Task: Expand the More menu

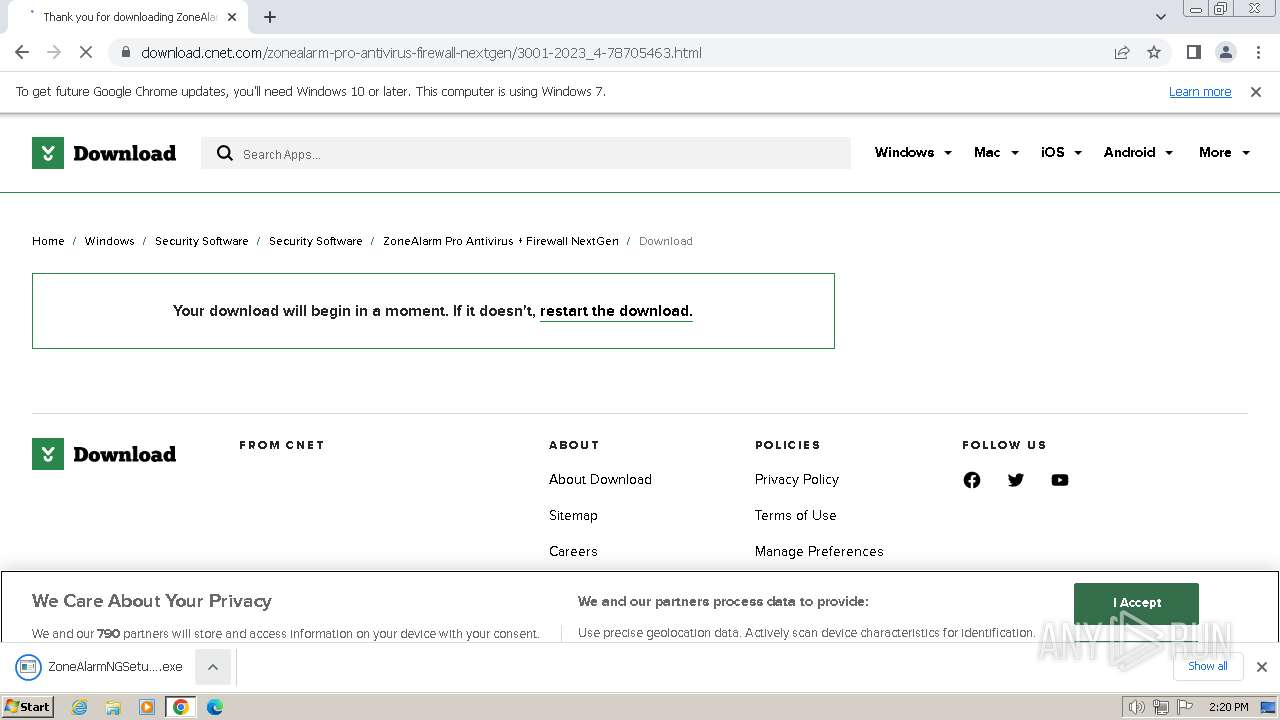Action: click(1224, 152)
